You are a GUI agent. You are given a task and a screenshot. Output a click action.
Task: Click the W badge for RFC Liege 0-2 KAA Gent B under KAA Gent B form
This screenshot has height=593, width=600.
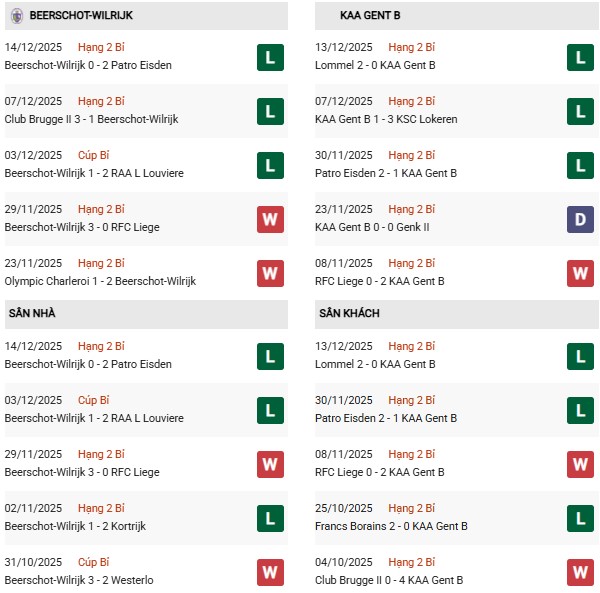pos(580,273)
